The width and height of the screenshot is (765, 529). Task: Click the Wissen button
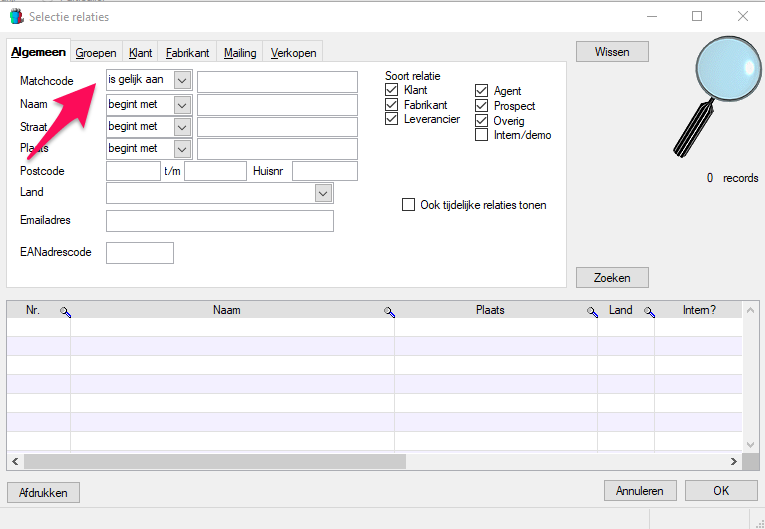click(612, 52)
